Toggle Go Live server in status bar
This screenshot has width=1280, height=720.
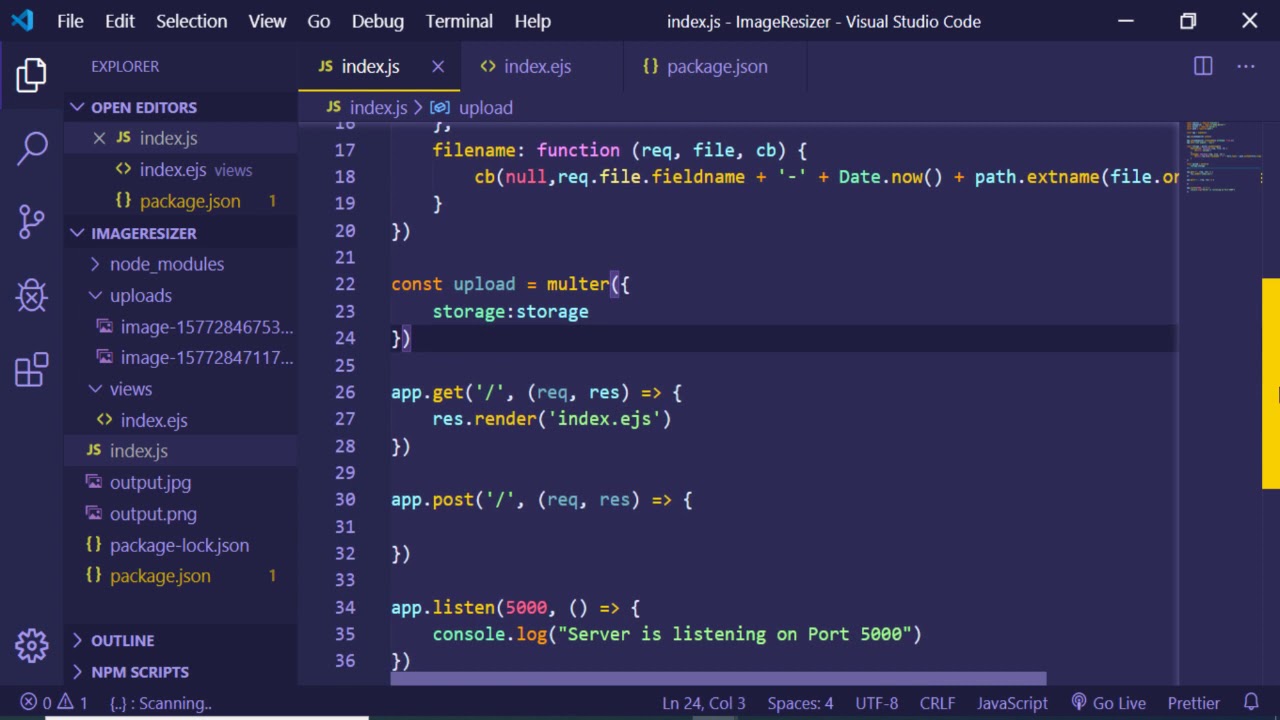point(1108,703)
